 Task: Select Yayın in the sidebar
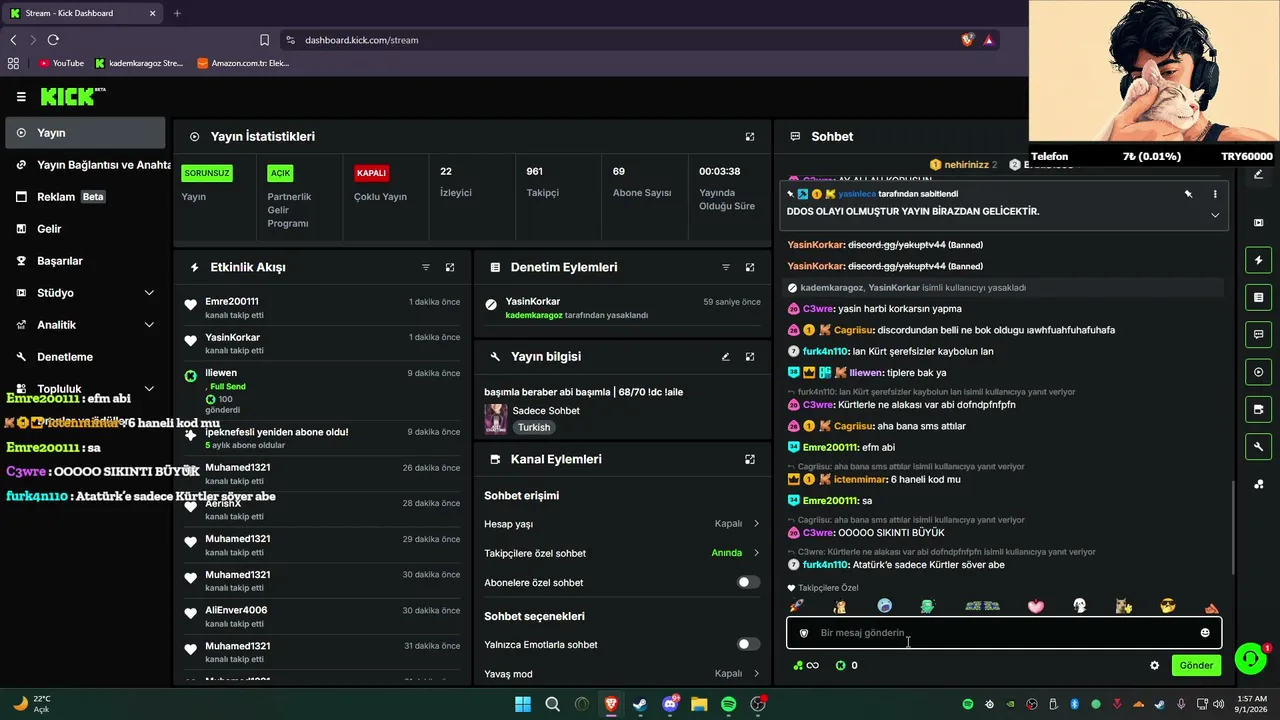pyautogui.click(x=85, y=133)
